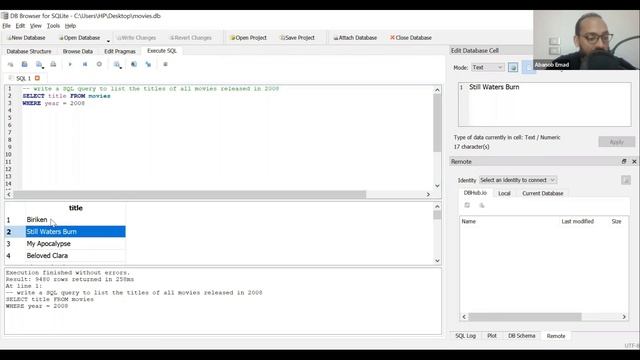Switch to the DBHub.io tab
Screen dimensions: 640x360
[x=475, y=193]
